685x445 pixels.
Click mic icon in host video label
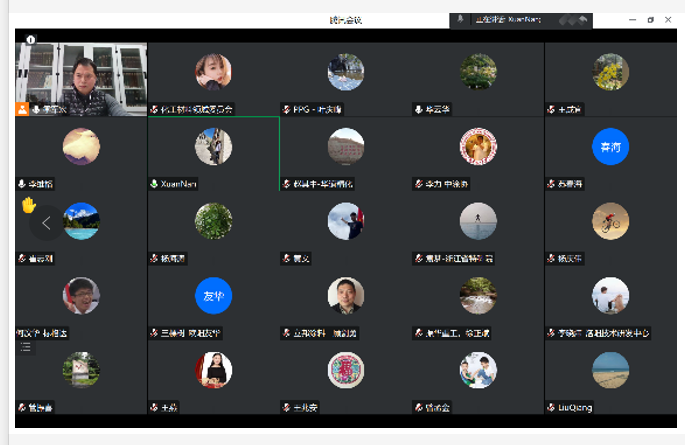point(36,109)
